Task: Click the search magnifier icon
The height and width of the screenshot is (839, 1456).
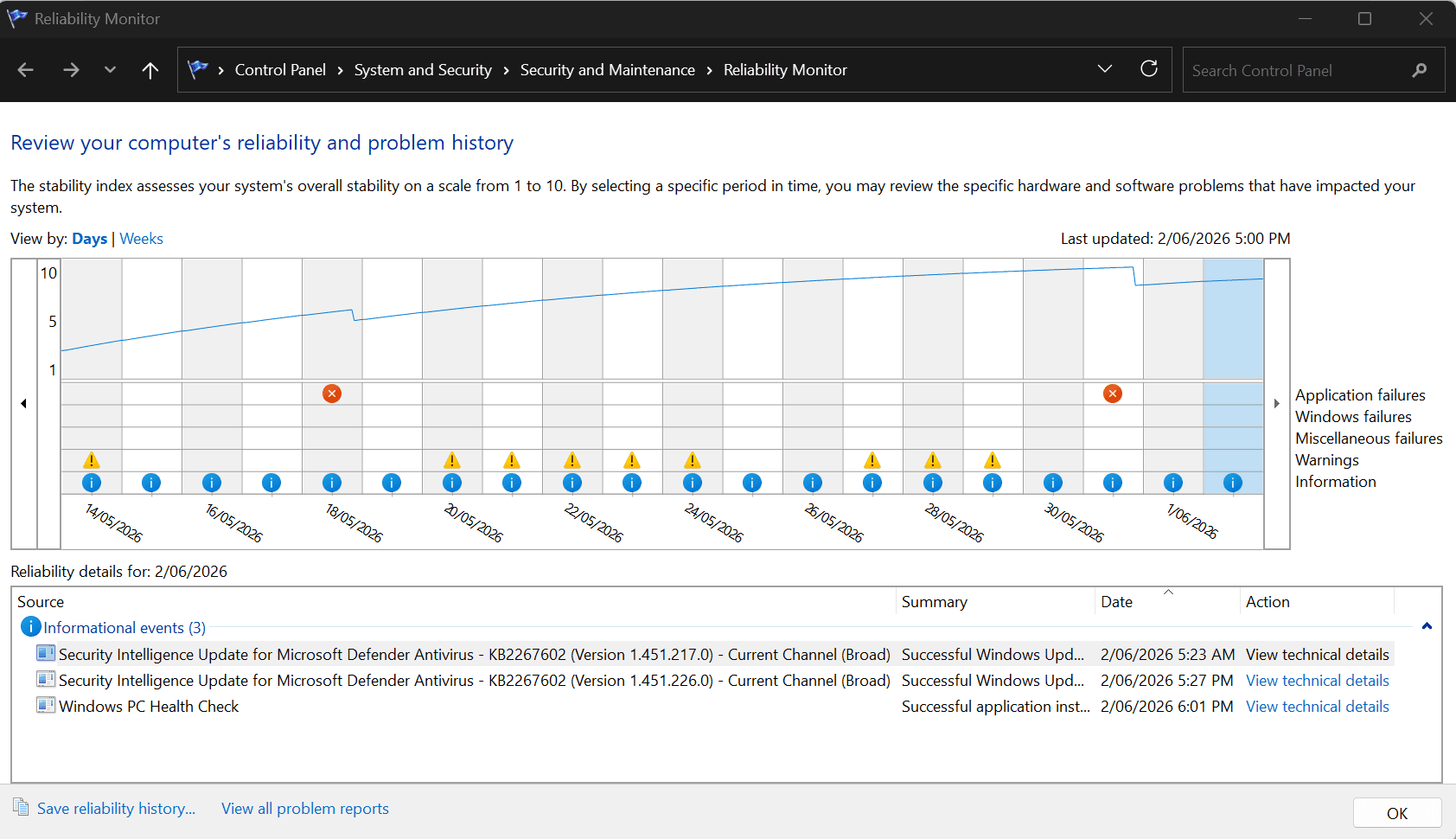Action: pos(1420,70)
